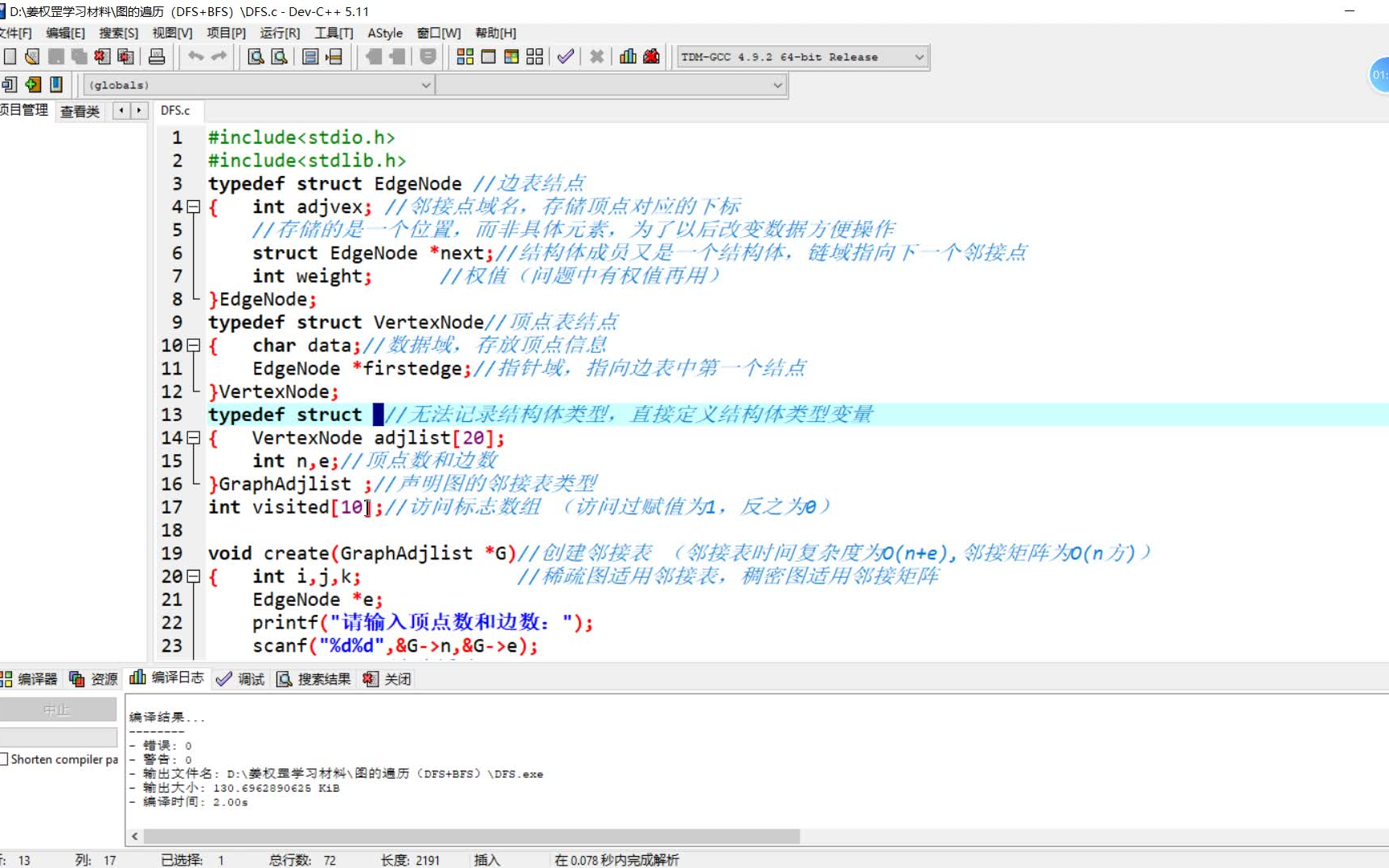The height and width of the screenshot is (868, 1389).
Task: Click the Run icon (window frame)
Action: [x=488, y=56]
